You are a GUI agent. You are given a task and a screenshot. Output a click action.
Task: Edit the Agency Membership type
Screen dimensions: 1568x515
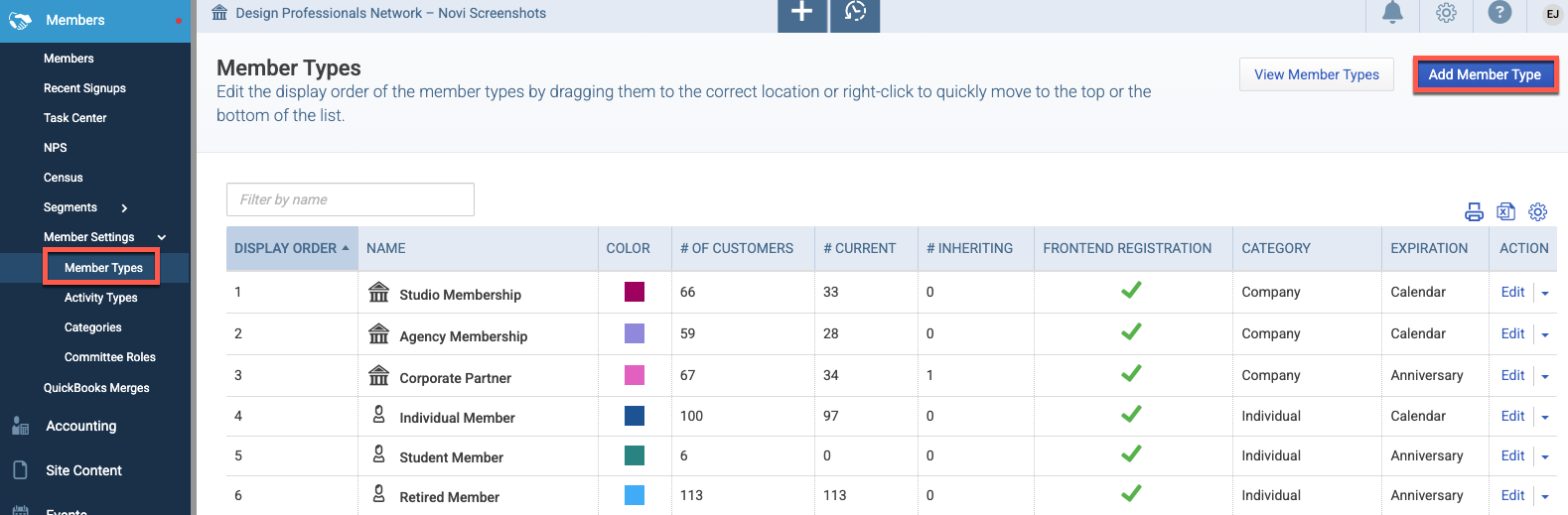click(1512, 333)
